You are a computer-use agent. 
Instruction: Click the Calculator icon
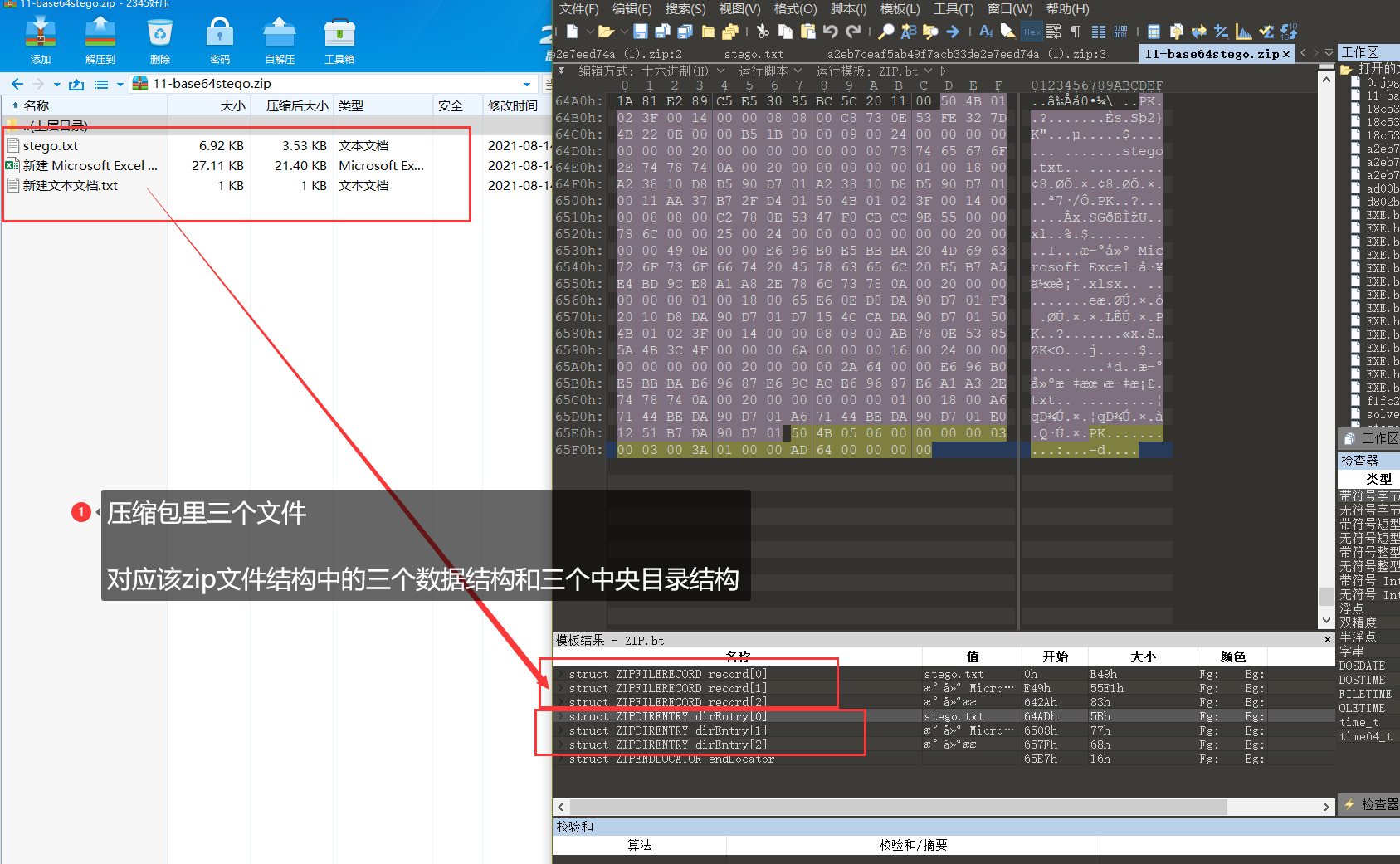pyautogui.click(x=1154, y=32)
